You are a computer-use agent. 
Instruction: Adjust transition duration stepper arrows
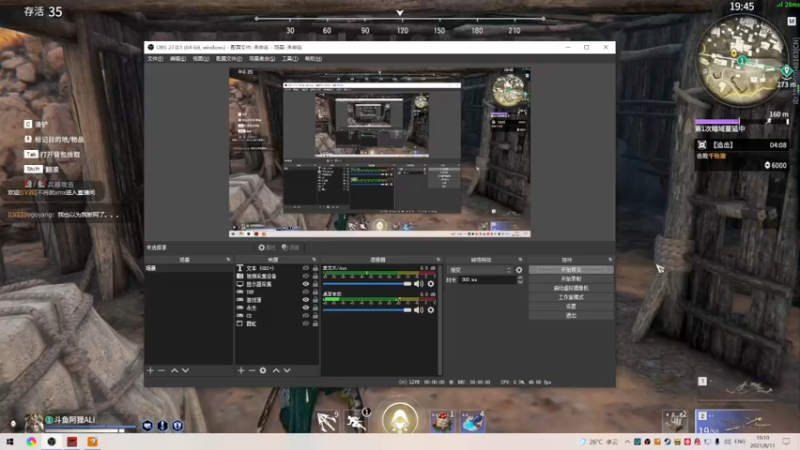[520, 280]
